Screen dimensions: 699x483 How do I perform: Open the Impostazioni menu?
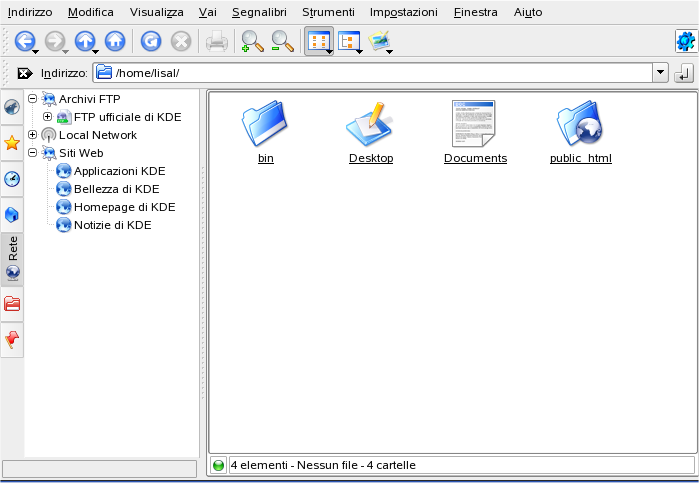point(404,12)
